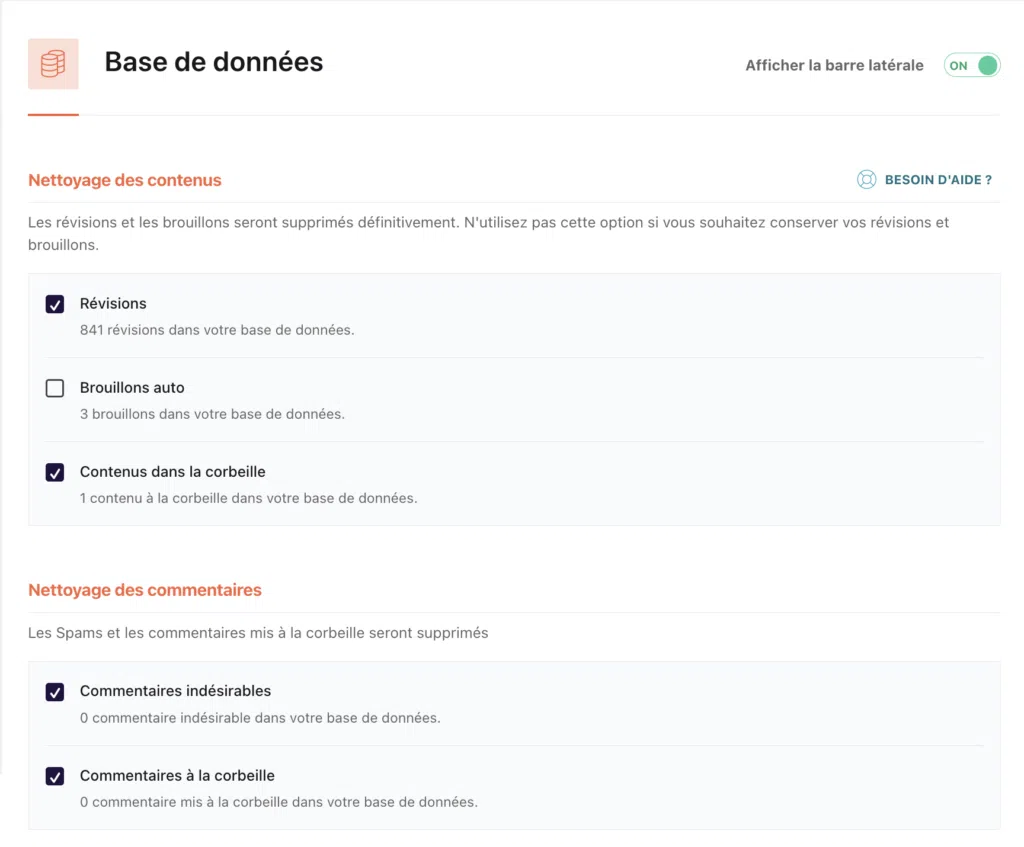Click 'Les Spams et les commentaires' description

click(x=258, y=633)
